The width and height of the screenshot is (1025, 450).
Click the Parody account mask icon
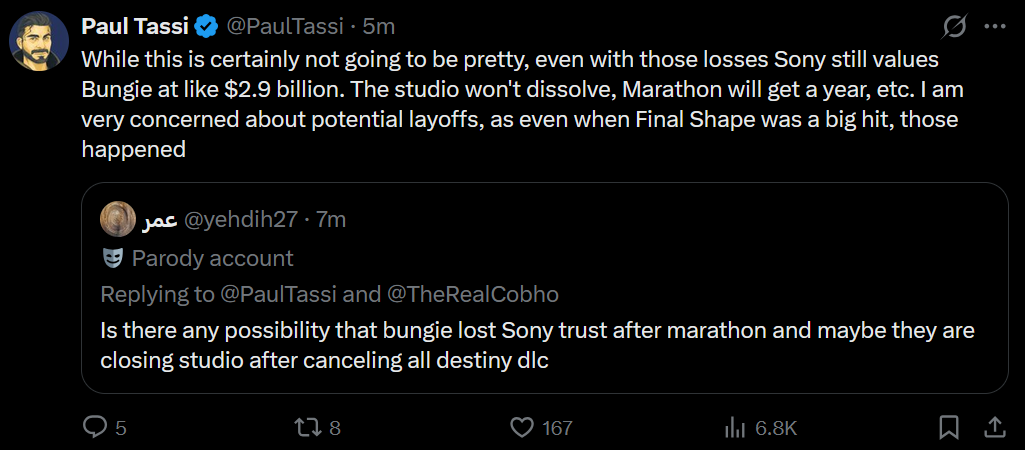[113, 258]
